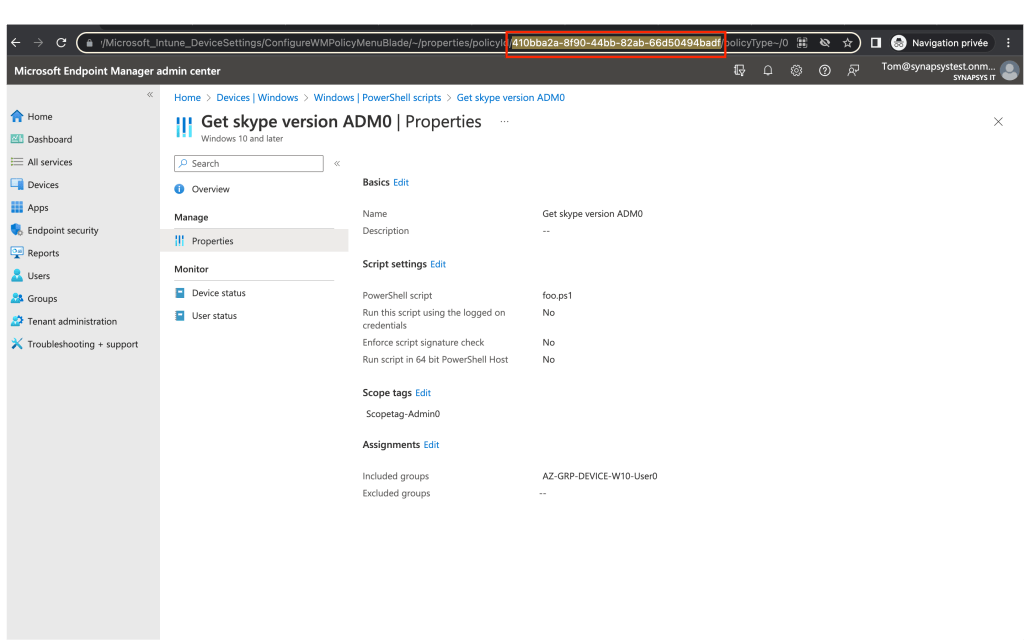Open Device status under Monitor
The width and height of the screenshot is (1024, 640).
click(218, 293)
